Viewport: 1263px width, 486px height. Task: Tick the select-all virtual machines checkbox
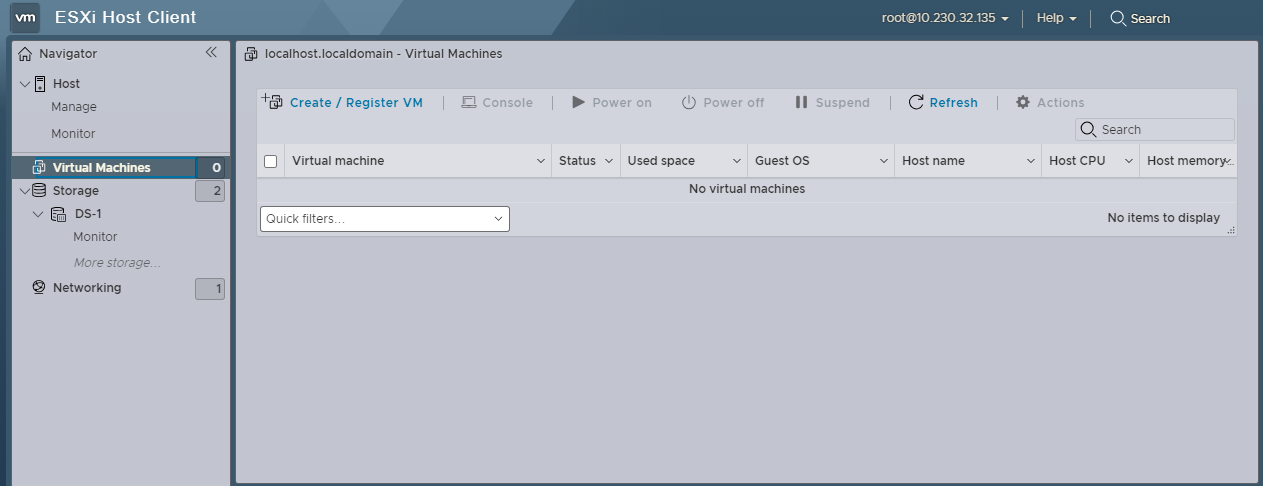270,161
